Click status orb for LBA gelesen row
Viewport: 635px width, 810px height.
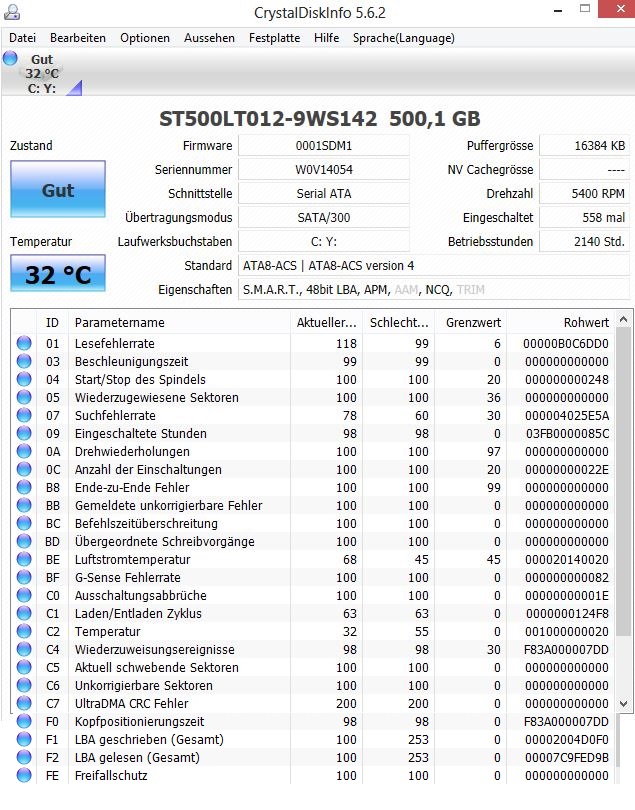24,757
